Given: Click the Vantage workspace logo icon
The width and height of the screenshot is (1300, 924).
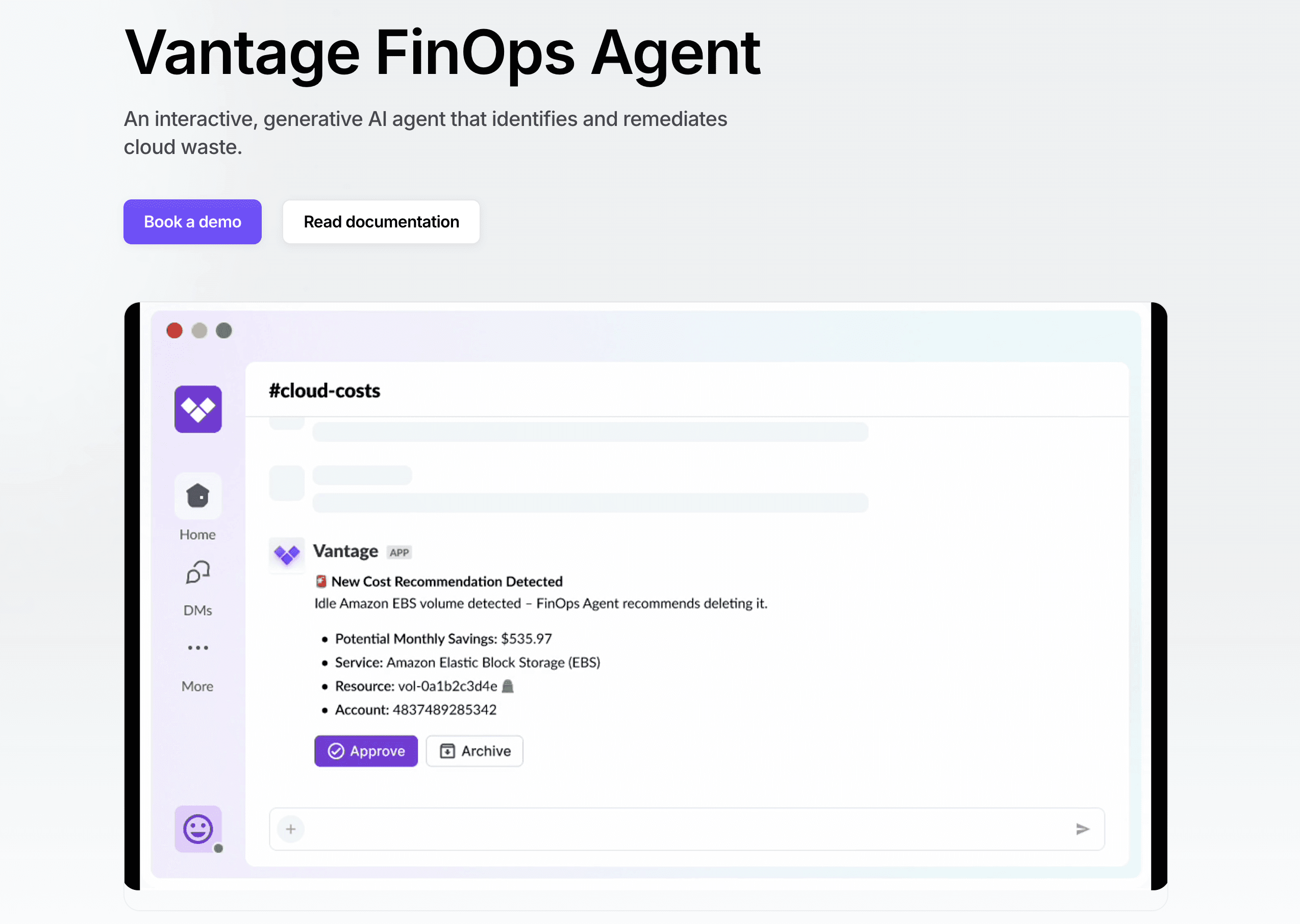Looking at the screenshot, I should 197,409.
